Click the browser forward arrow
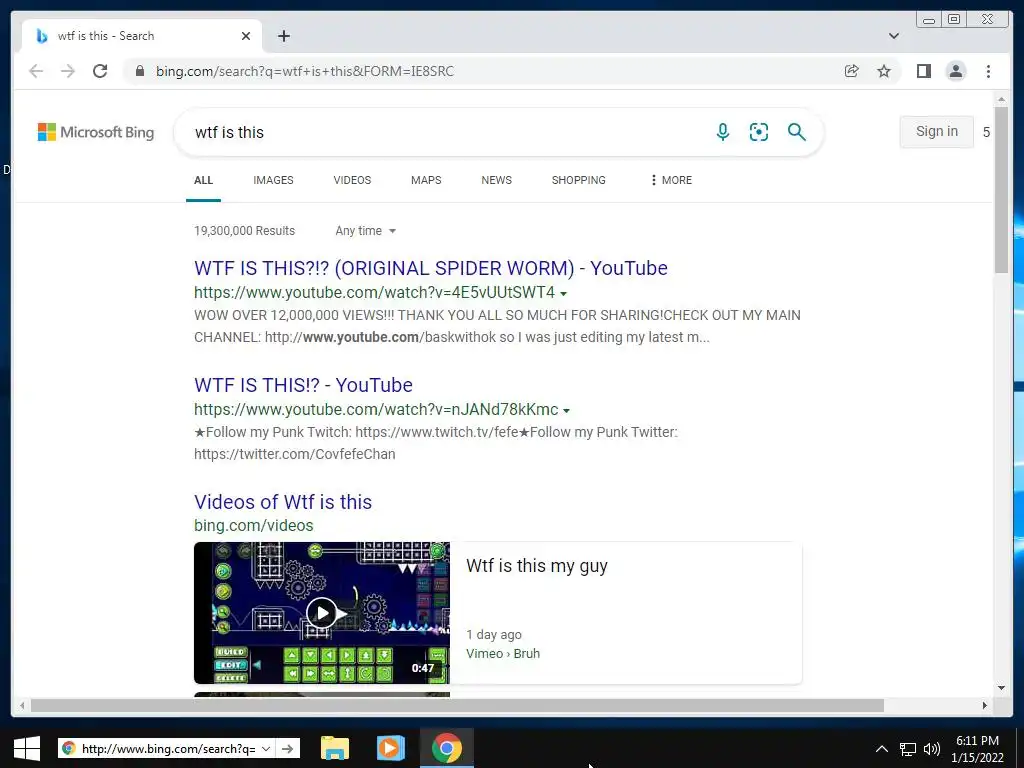The height and width of the screenshot is (768, 1024). click(68, 71)
